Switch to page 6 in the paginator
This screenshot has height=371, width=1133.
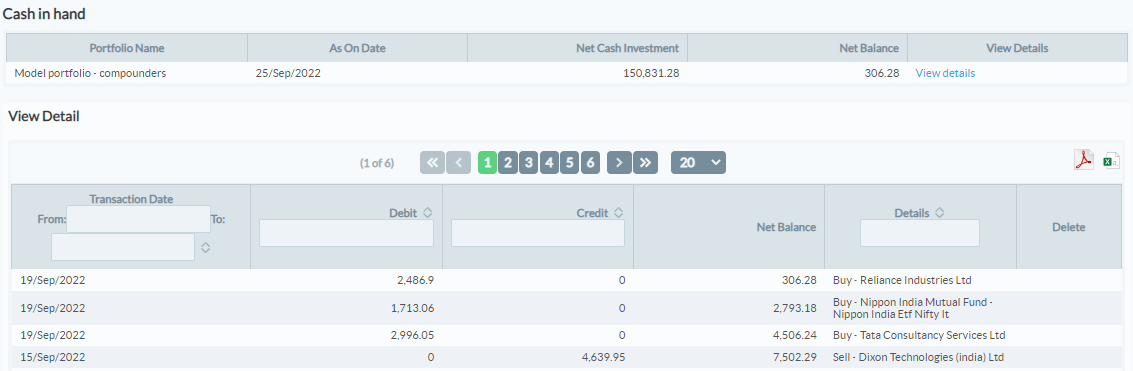[590, 163]
